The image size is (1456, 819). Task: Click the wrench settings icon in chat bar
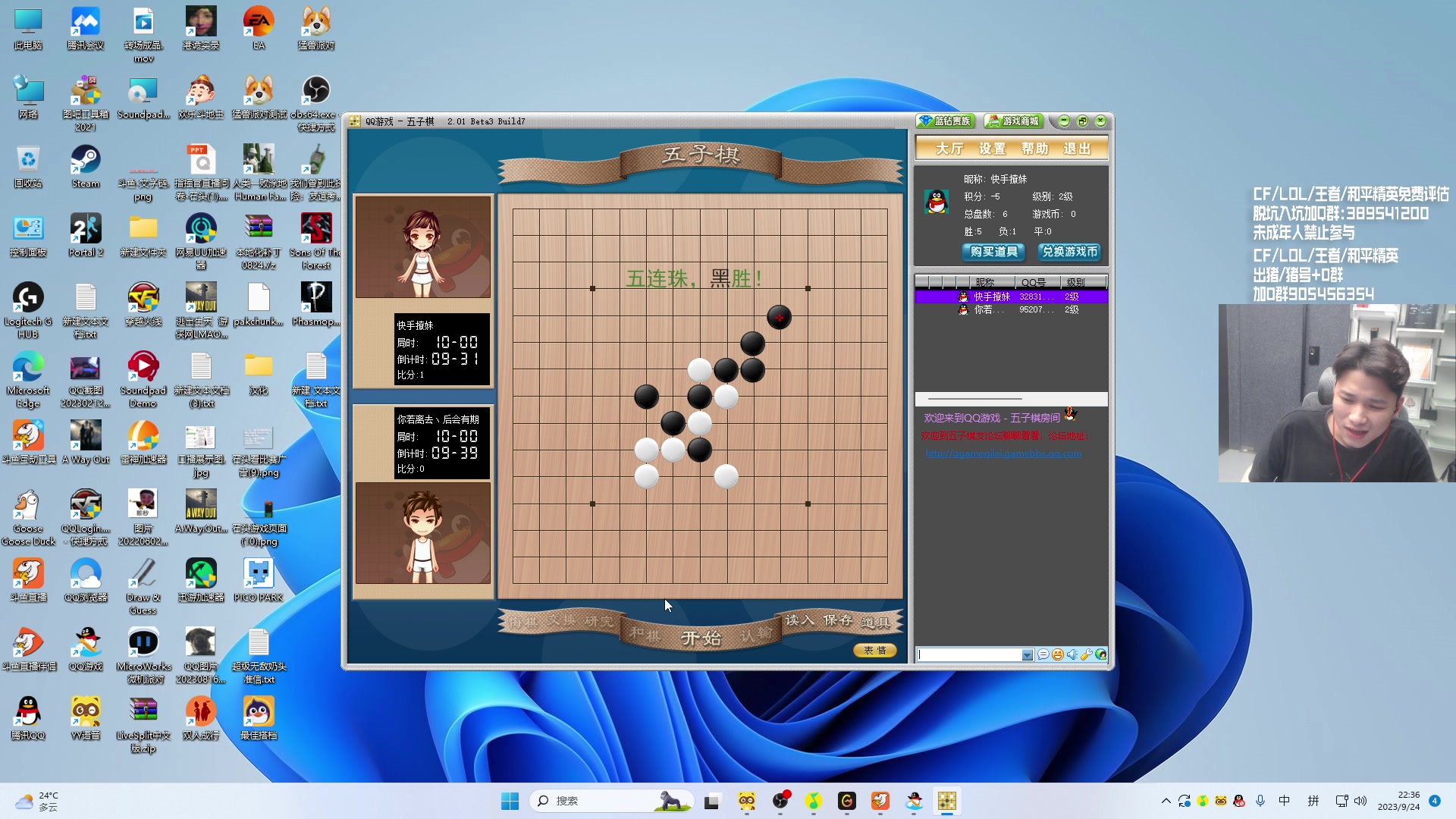click(x=1087, y=654)
